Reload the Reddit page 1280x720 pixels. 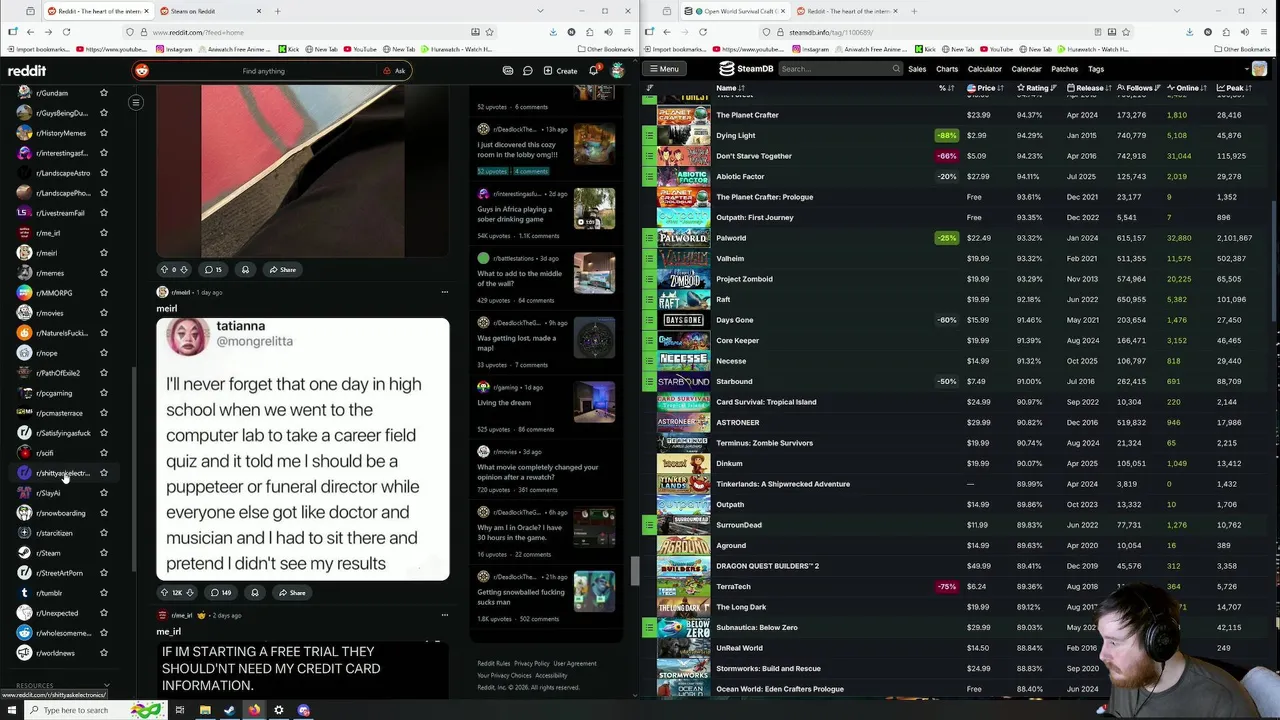(66, 32)
